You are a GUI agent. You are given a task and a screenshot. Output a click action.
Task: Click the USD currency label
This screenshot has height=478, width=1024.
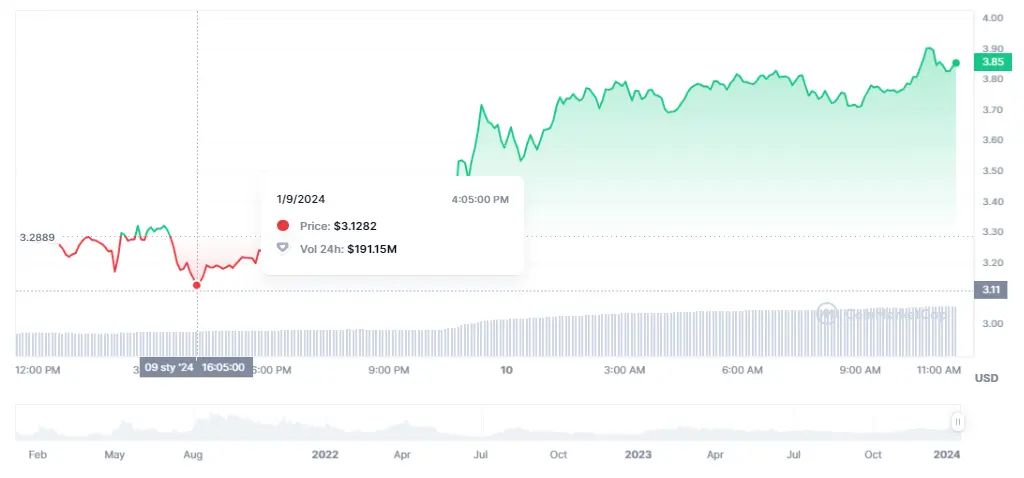click(987, 378)
